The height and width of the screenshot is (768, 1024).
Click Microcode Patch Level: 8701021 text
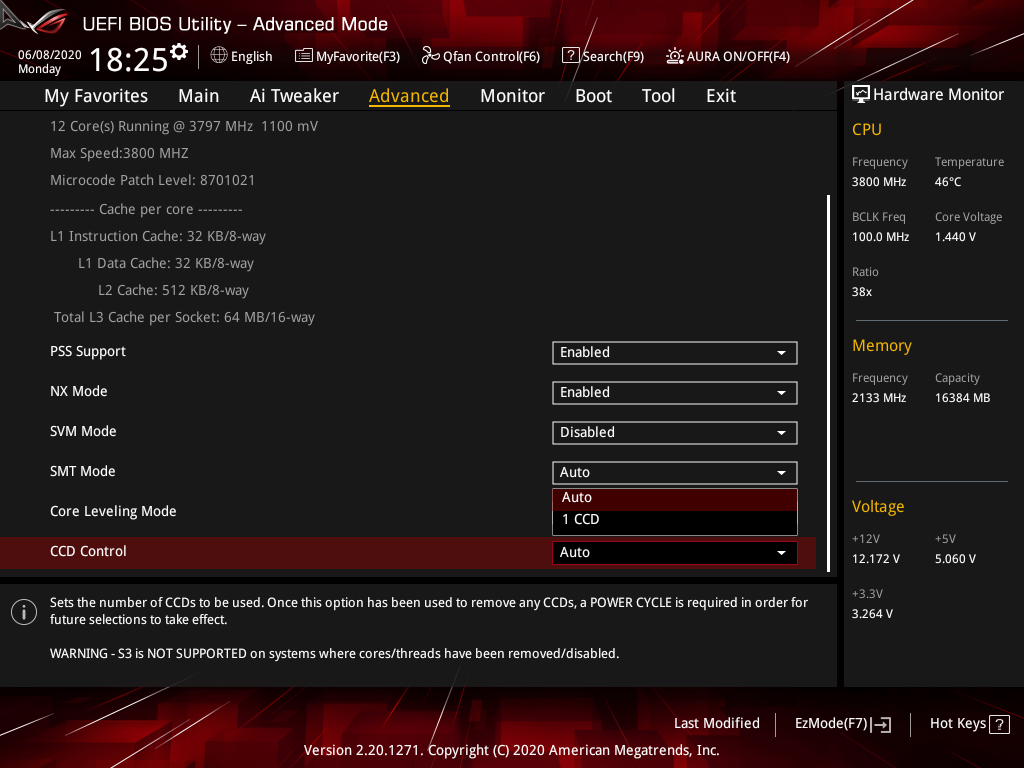(152, 180)
